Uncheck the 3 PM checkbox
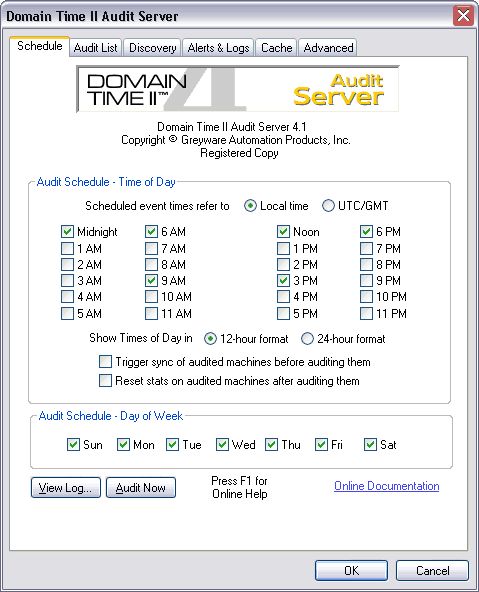This screenshot has width=479, height=592. pyautogui.click(x=283, y=281)
